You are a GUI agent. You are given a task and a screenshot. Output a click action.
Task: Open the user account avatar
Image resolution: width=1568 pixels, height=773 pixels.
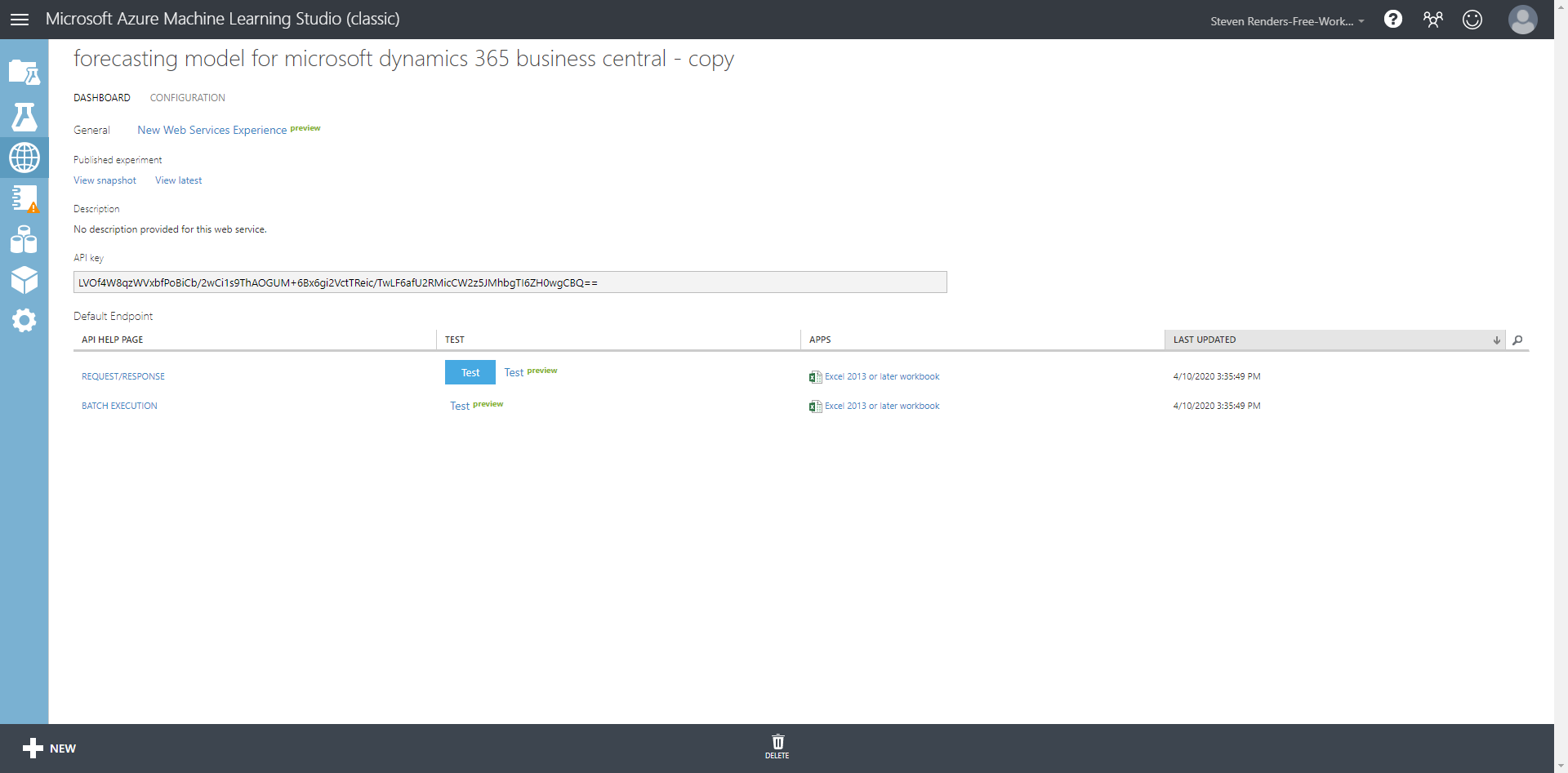click(1522, 20)
